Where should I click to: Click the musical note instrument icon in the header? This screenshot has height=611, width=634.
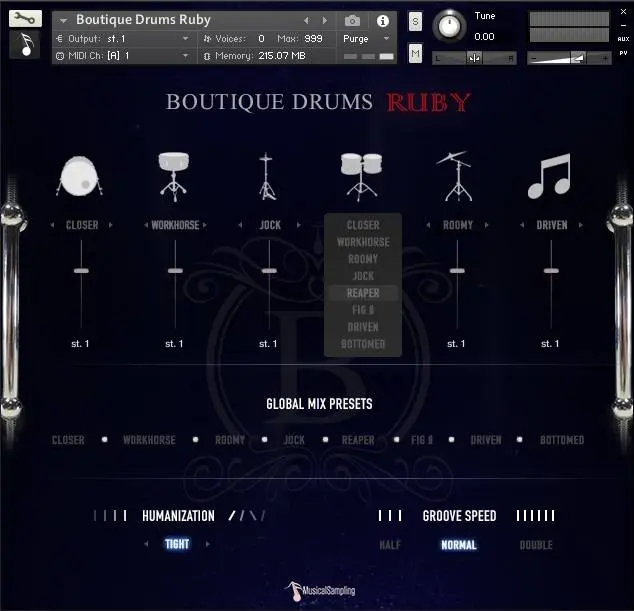(25, 44)
